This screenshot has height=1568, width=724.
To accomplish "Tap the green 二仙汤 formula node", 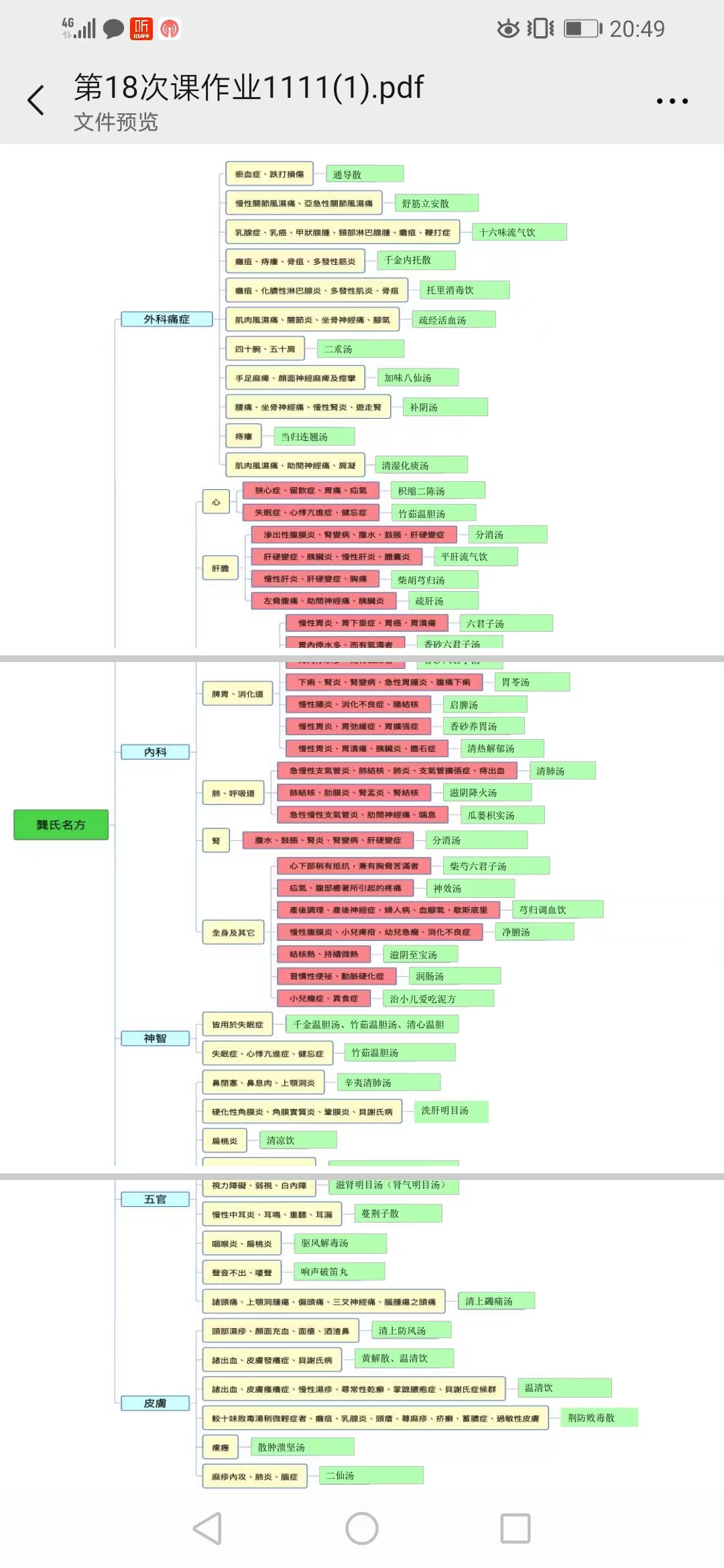I will click(371, 1475).
